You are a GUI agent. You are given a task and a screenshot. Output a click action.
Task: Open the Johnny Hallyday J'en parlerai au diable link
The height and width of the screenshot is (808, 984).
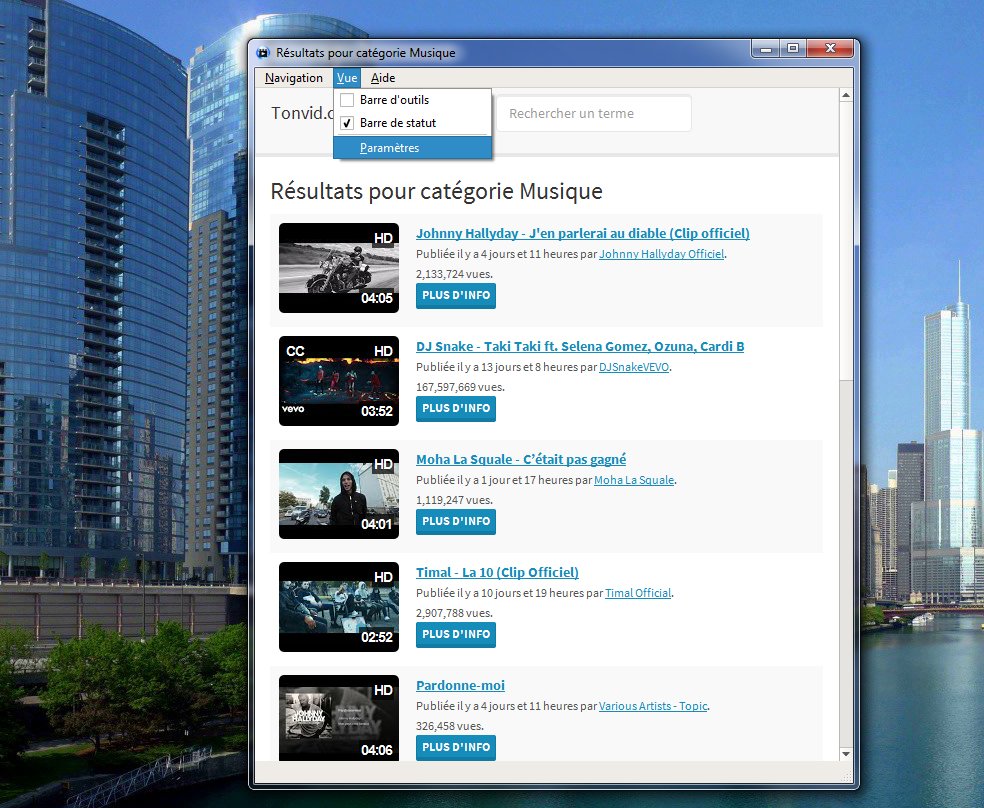(x=582, y=233)
